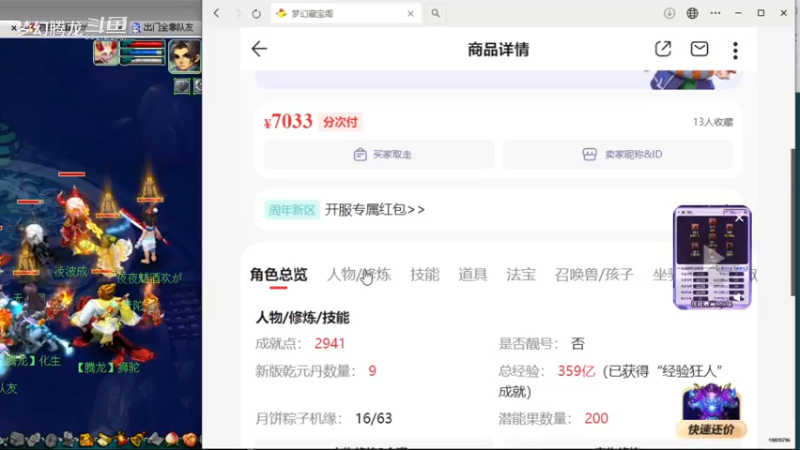Click the 新版乾元丹数量 value 9
This screenshot has width=800, height=450.
(x=372, y=371)
